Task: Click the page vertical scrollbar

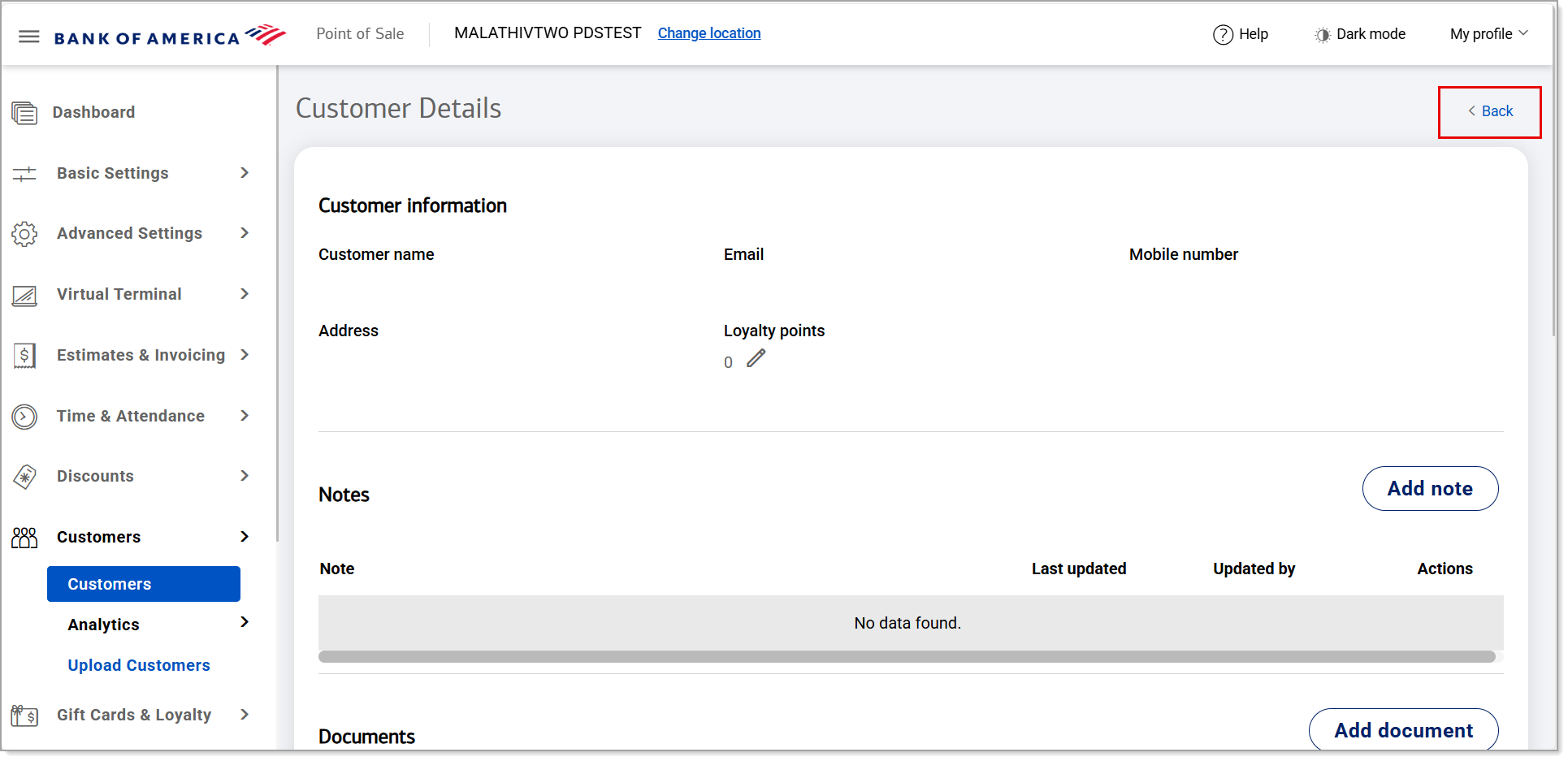Action: coord(1554,203)
